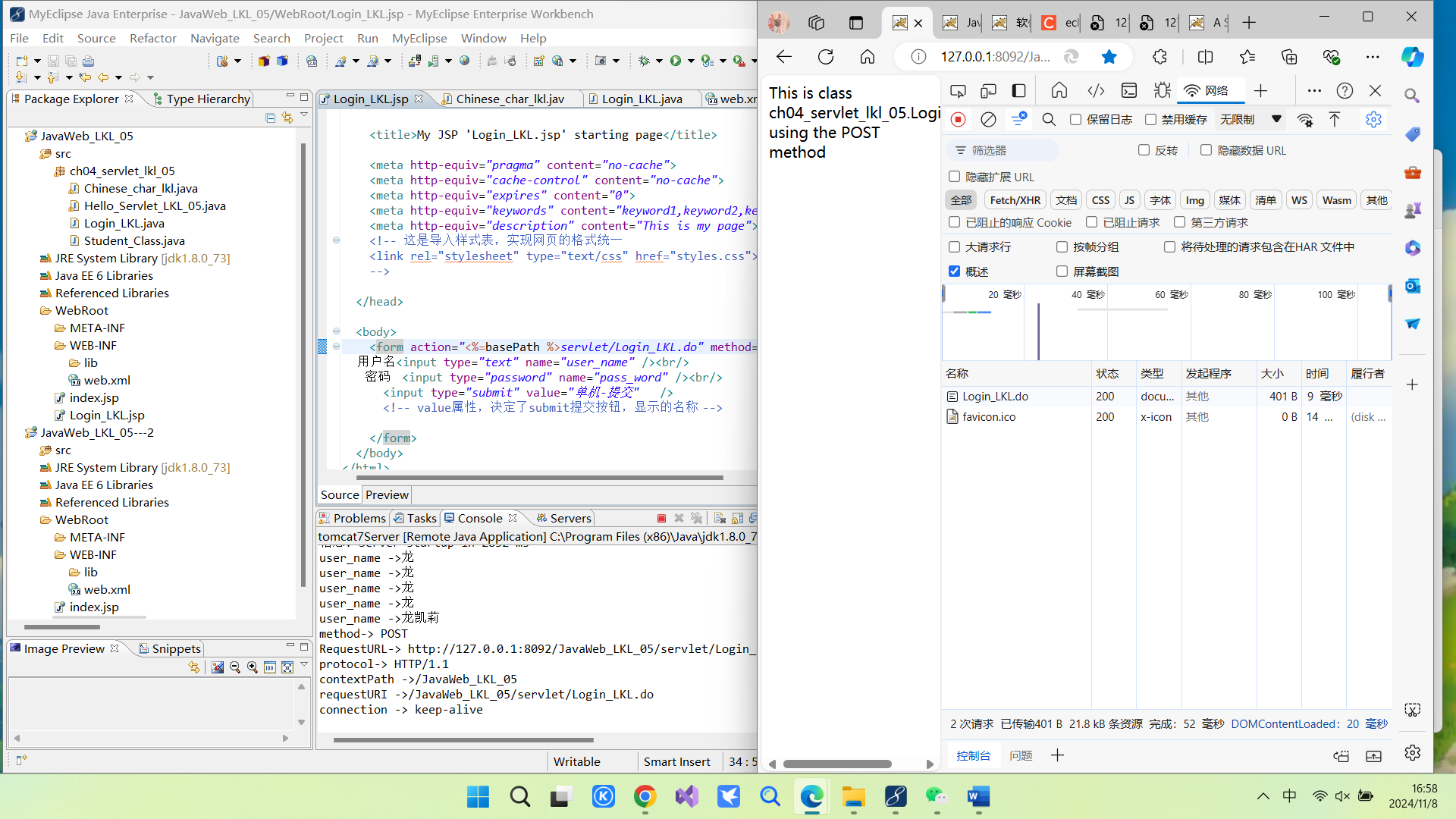Uncheck the 概述 checkbox
This screenshot has height=819, width=1456.
pyautogui.click(x=955, y=271)
